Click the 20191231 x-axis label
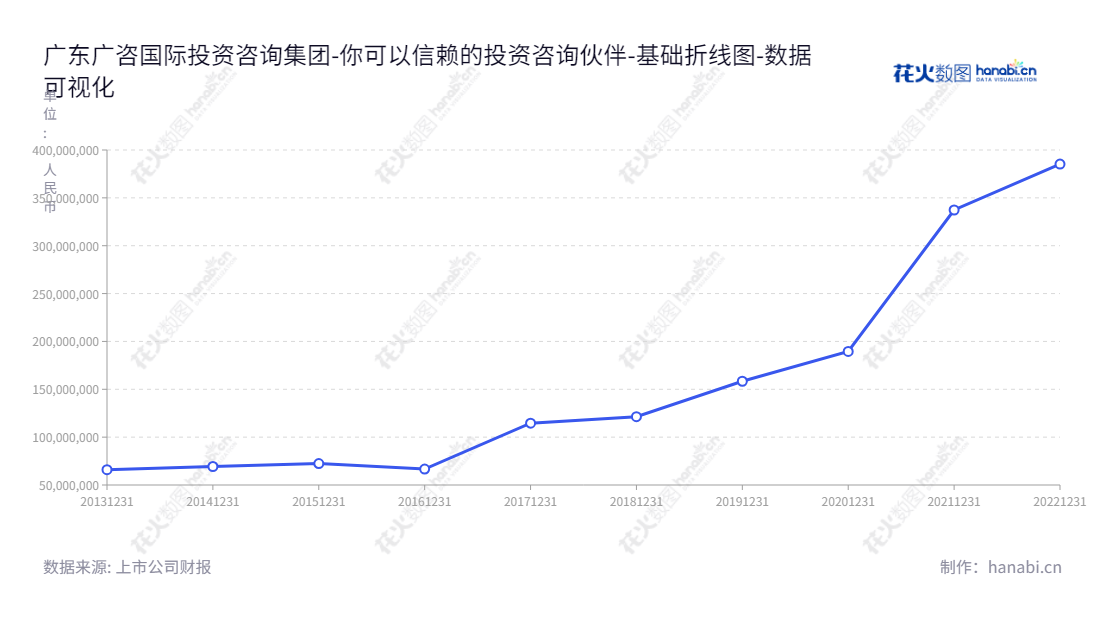The height and width of the screenshot is (620, 1100). (742, 502)
